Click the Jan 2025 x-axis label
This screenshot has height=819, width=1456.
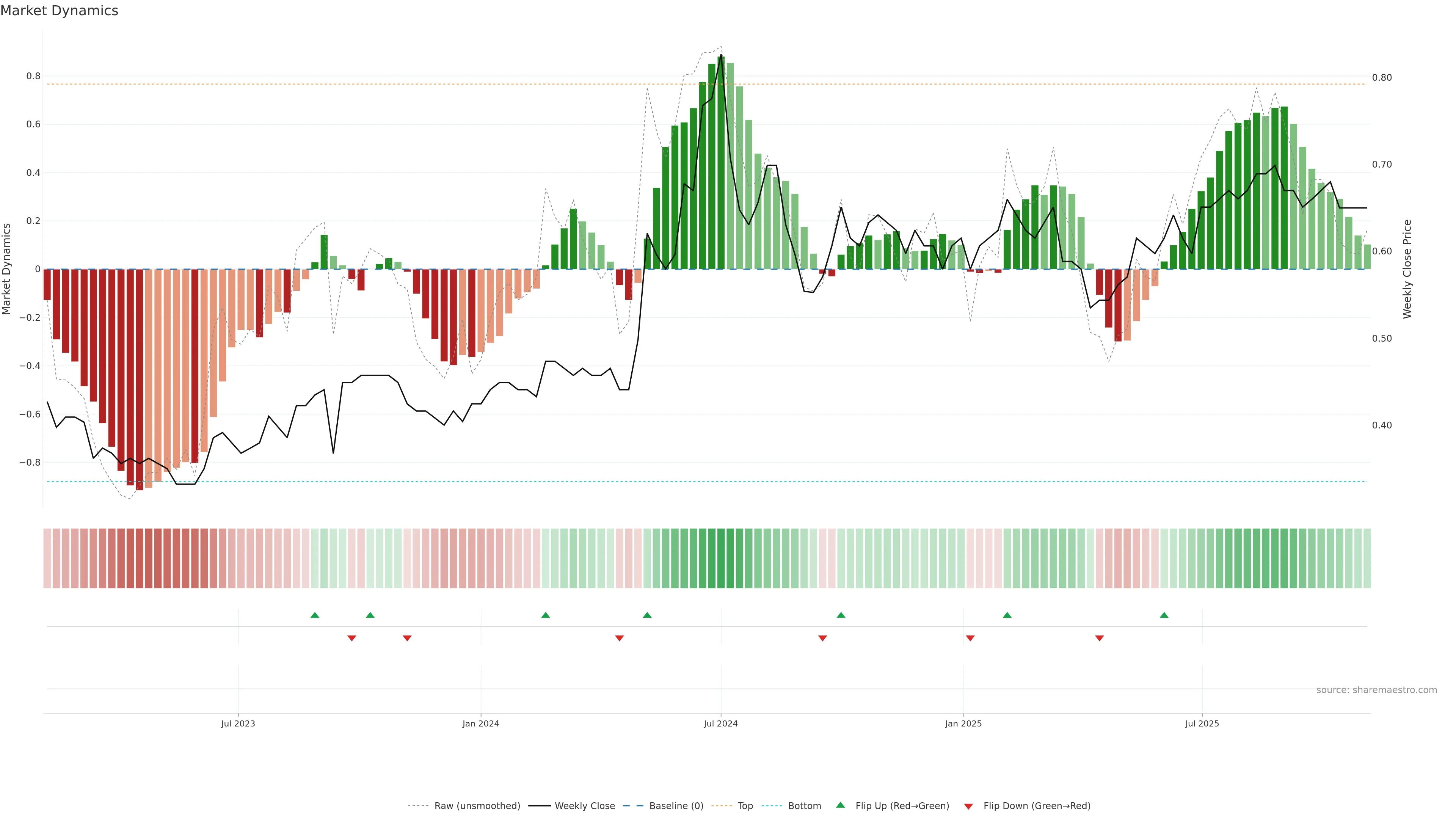963,723
